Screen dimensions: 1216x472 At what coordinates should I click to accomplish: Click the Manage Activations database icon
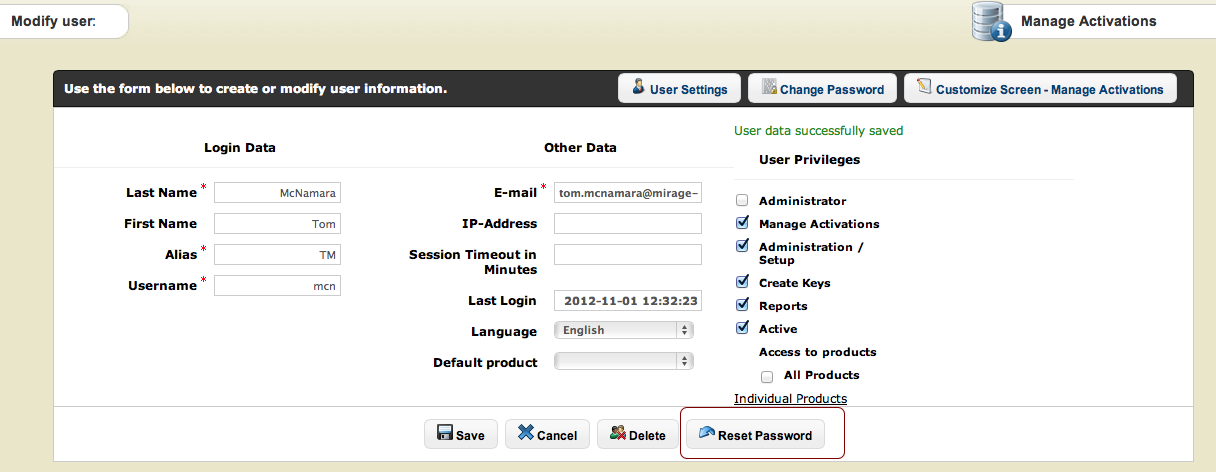[x=991, y=22]
